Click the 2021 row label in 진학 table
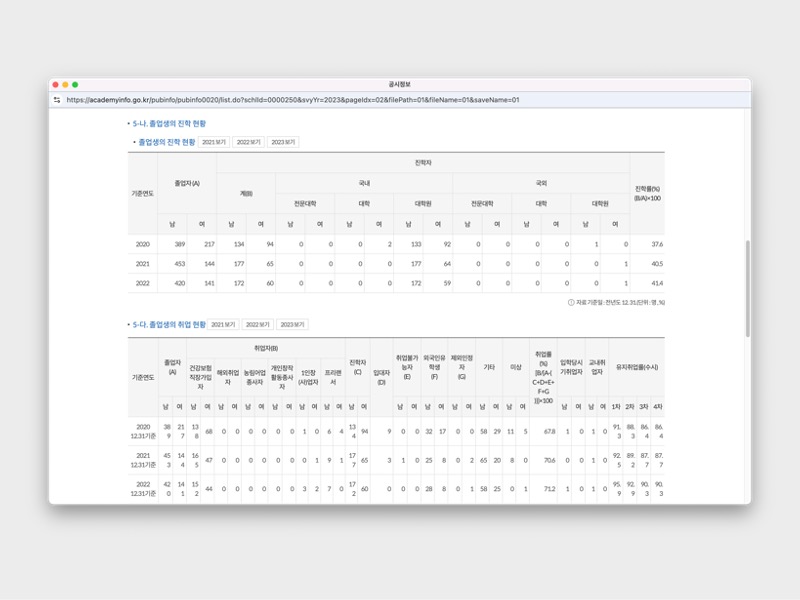Viewport: 800px width, 600px height. (x=142, y=264)
